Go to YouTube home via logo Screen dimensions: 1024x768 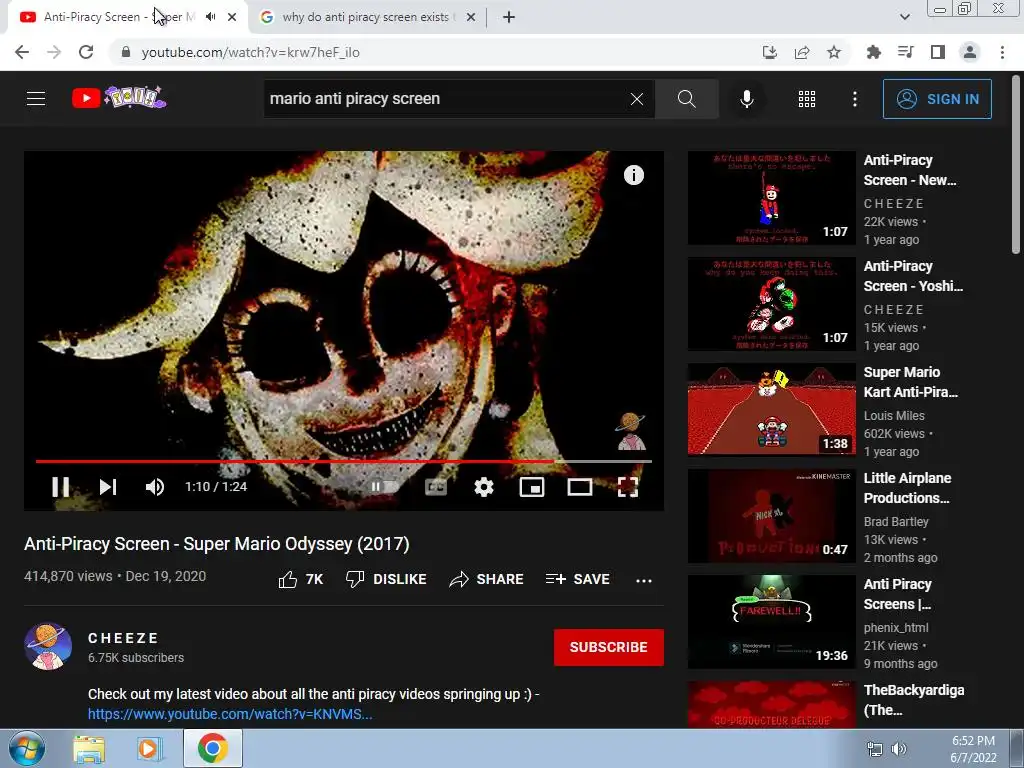click(119, 98)
